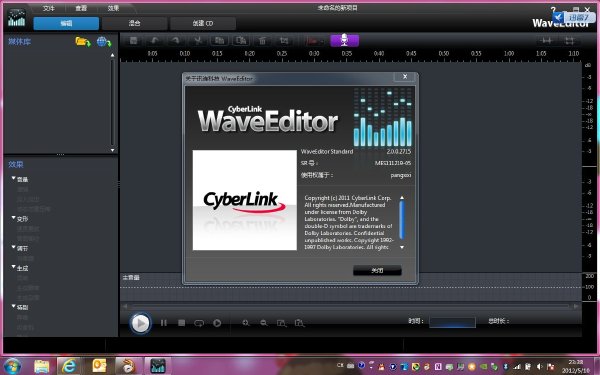
Task: Click the zoom in magnifier icon
Action: coord(246,323)
